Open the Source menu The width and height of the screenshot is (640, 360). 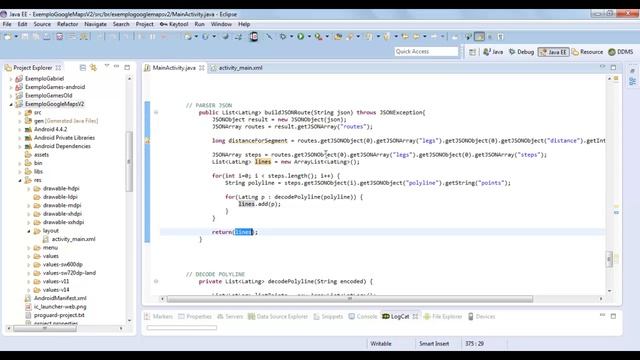click(42, 24)
